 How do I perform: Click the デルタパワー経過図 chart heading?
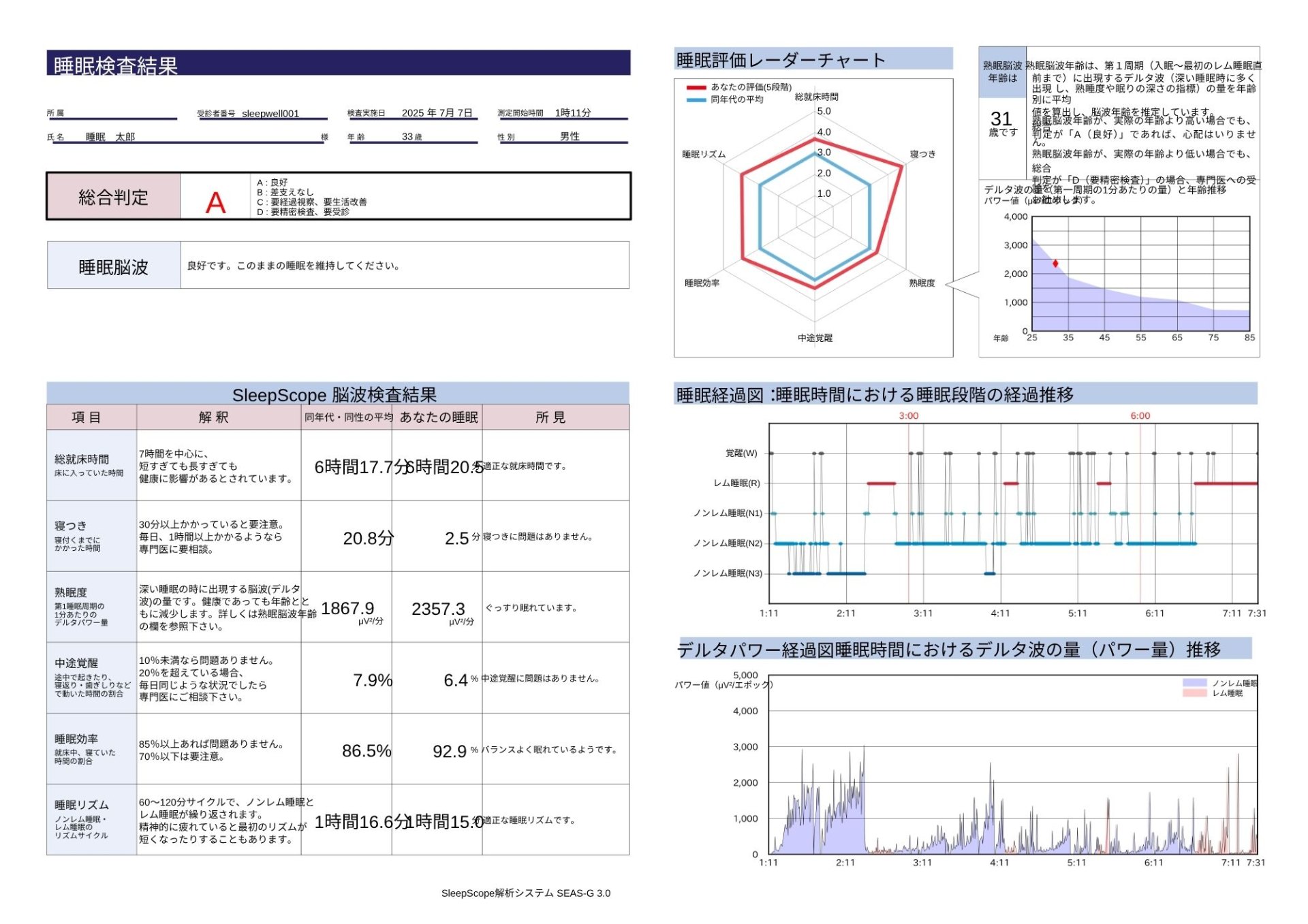click(964, 649)
